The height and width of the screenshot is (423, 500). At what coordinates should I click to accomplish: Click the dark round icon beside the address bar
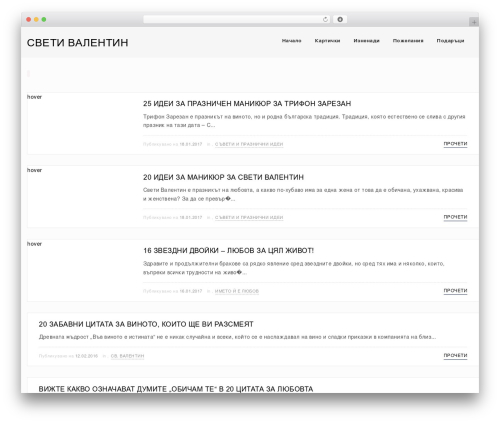(x=340, y=19)
